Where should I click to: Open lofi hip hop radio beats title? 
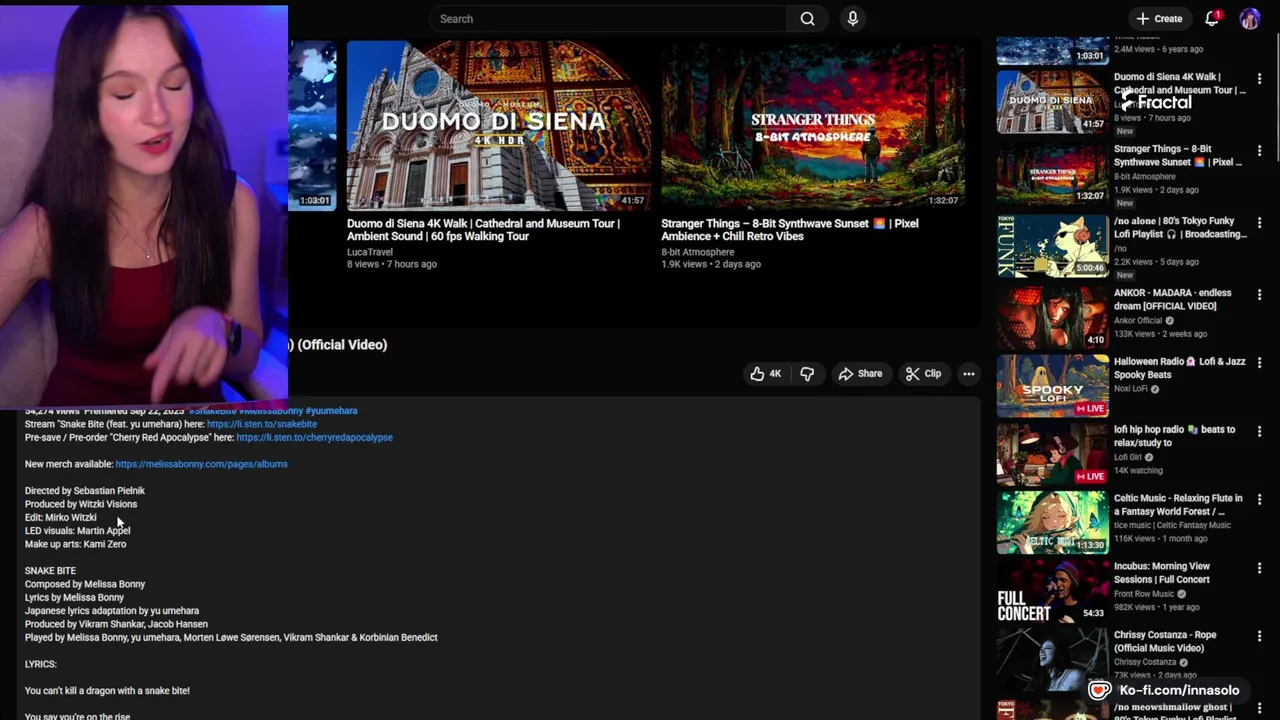[1174, 436]
